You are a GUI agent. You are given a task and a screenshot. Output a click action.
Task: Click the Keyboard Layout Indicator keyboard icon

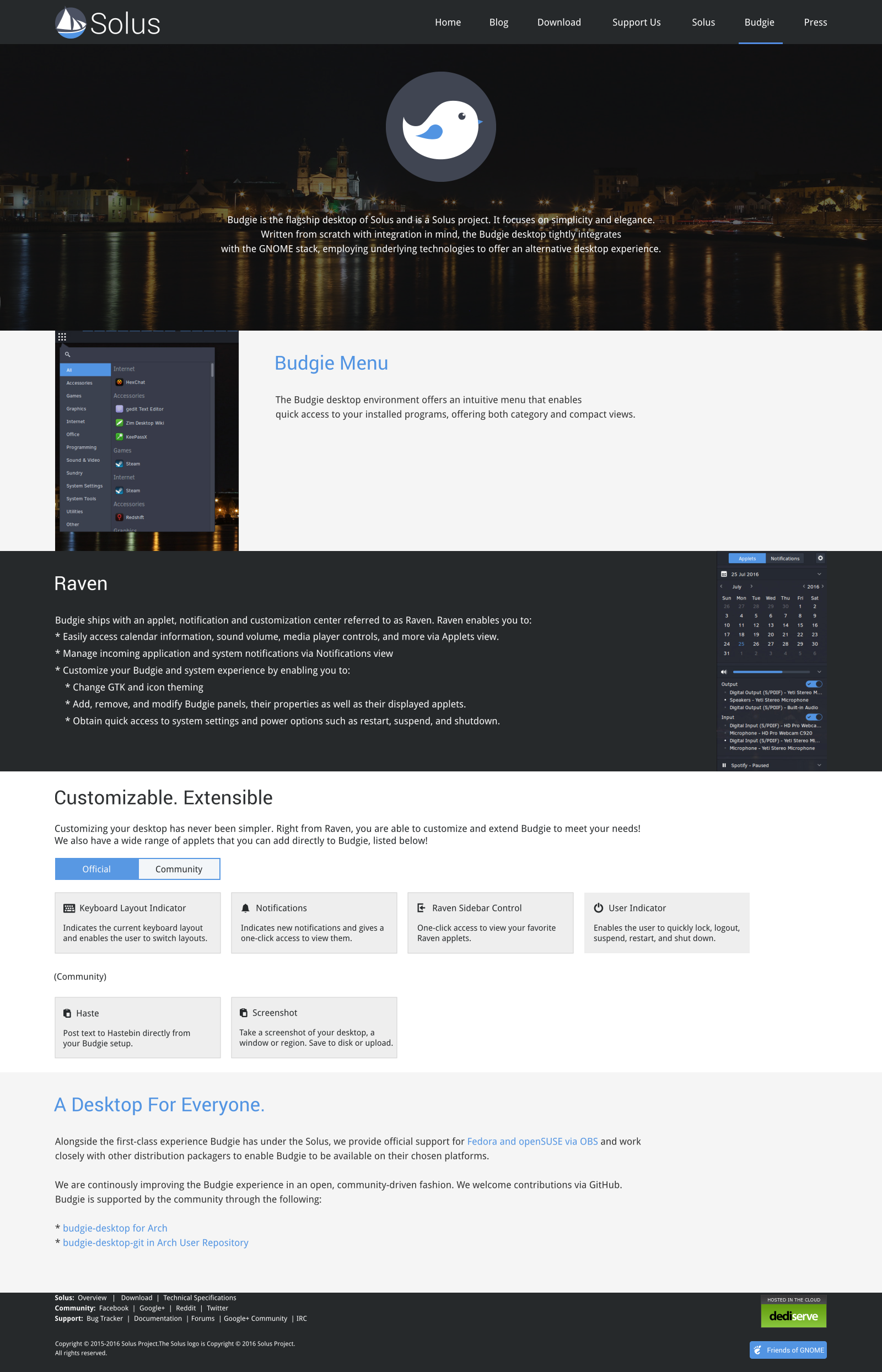click(x=69, y=908)
